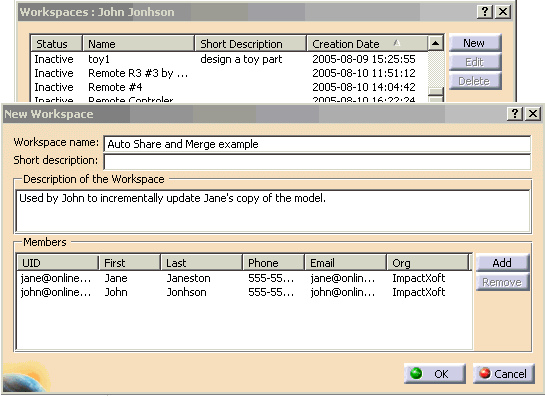Image resolution: width=545 pixels, height=396 pixels.
Task: Click the workspace list scroll up arrow
Action: point(436,43)
